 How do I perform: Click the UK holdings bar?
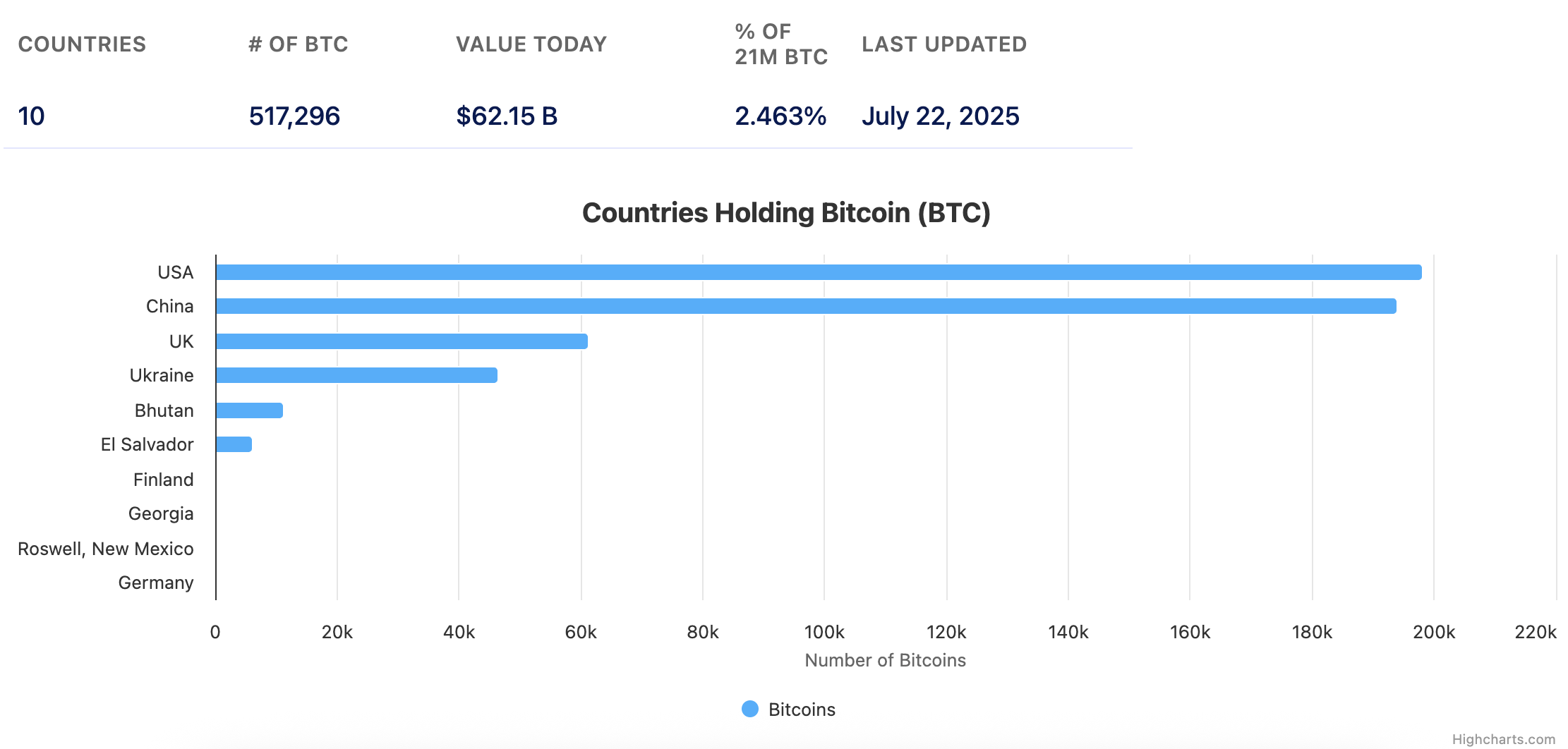(402, 341)
